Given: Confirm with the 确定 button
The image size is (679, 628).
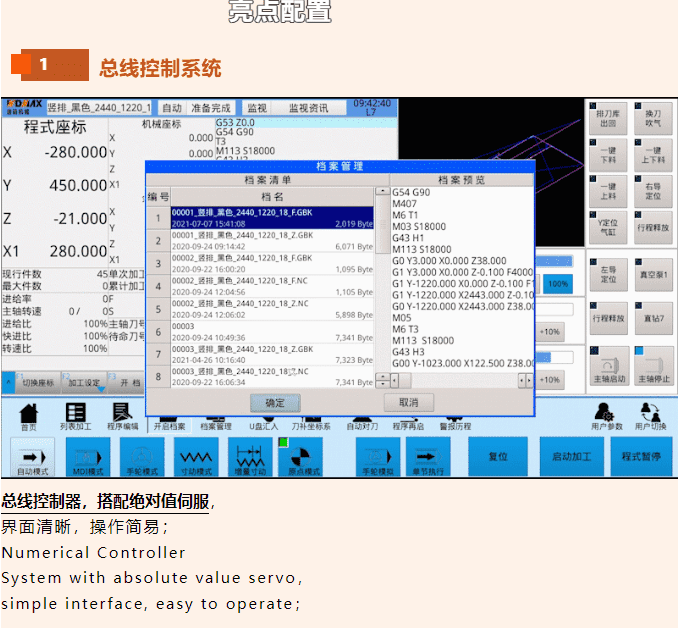Looking at the screenshot, I should coord(275,403).
